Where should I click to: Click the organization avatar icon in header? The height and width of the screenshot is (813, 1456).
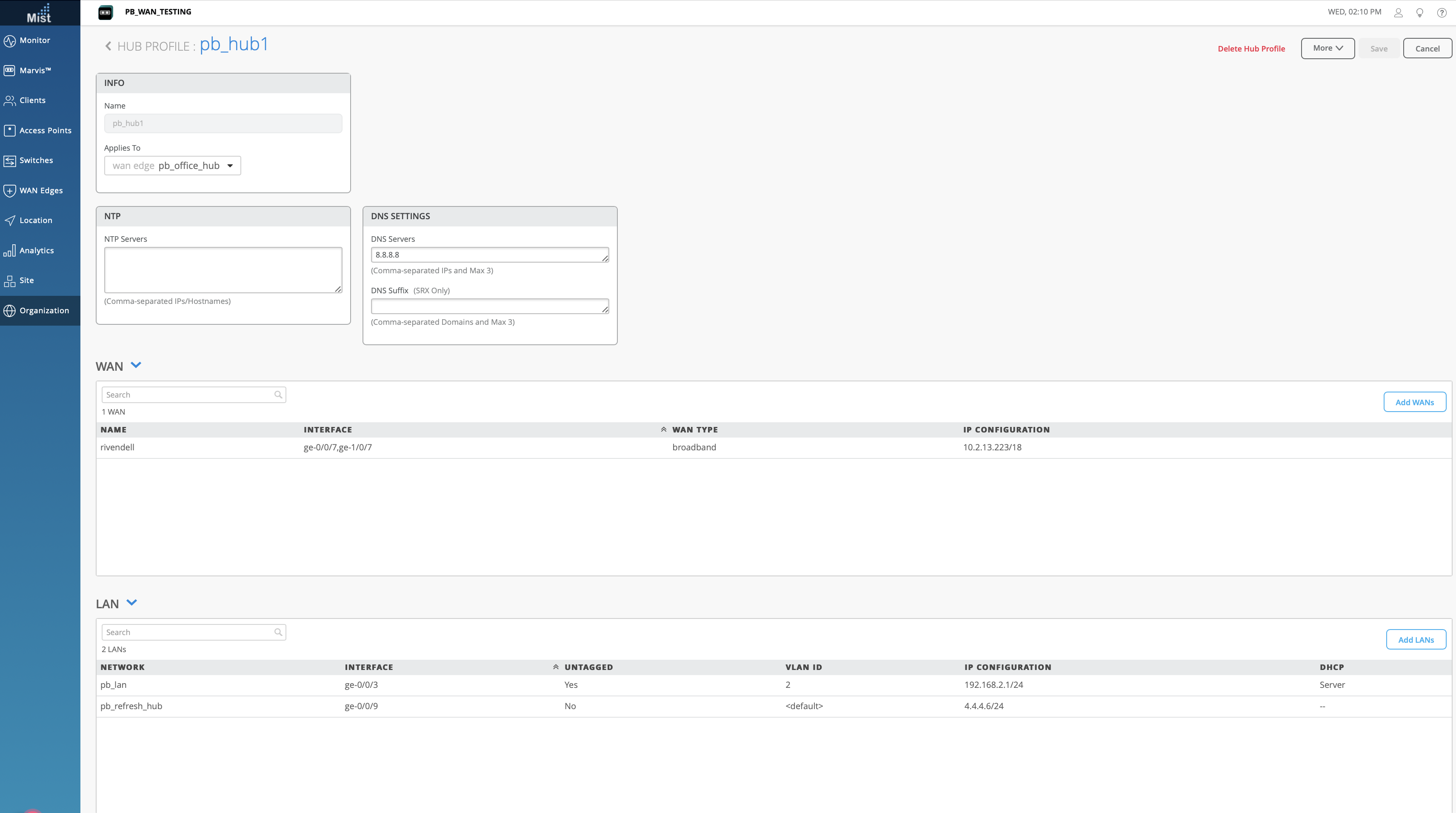tap(106, 12)
